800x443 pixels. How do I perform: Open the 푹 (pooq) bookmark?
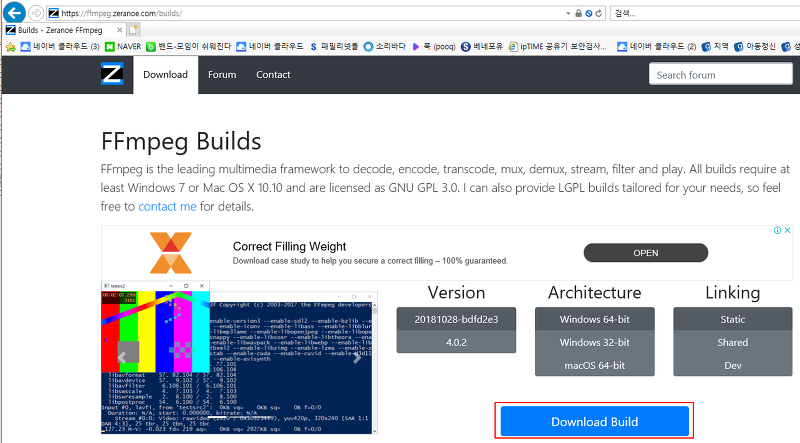(x=434, y=46)
